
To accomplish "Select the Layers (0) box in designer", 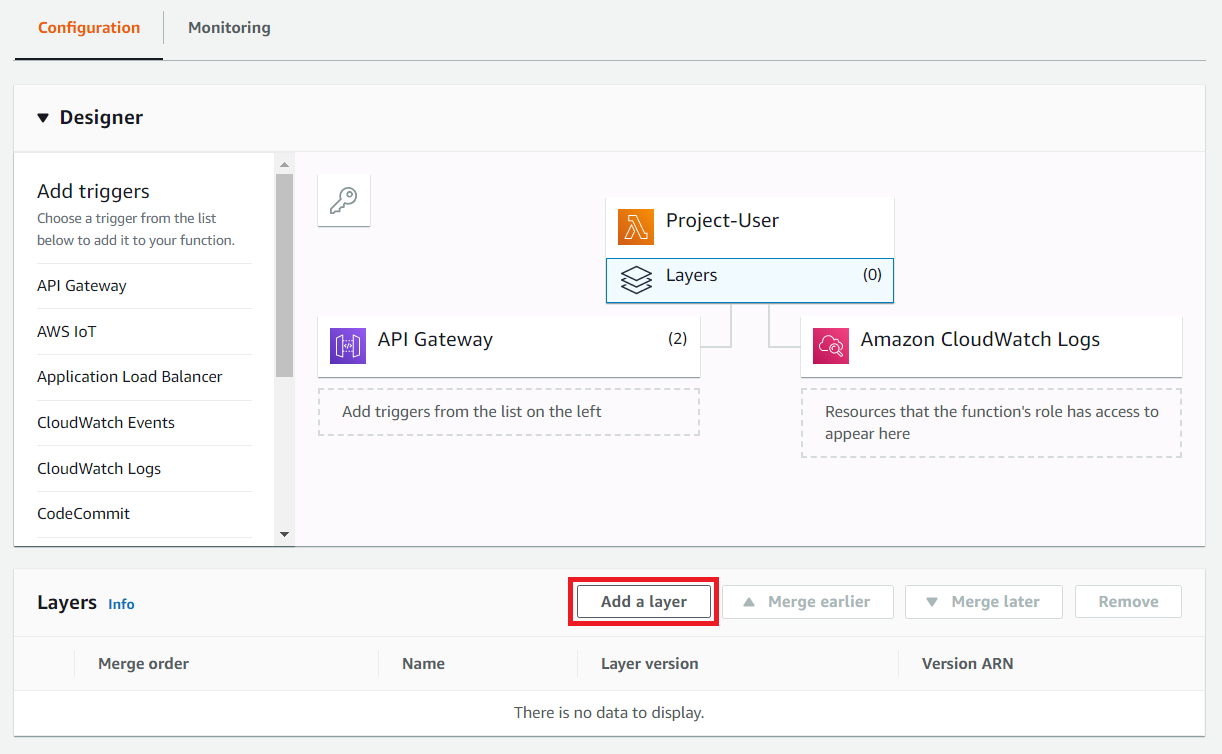I will click(x=750, y=280).
